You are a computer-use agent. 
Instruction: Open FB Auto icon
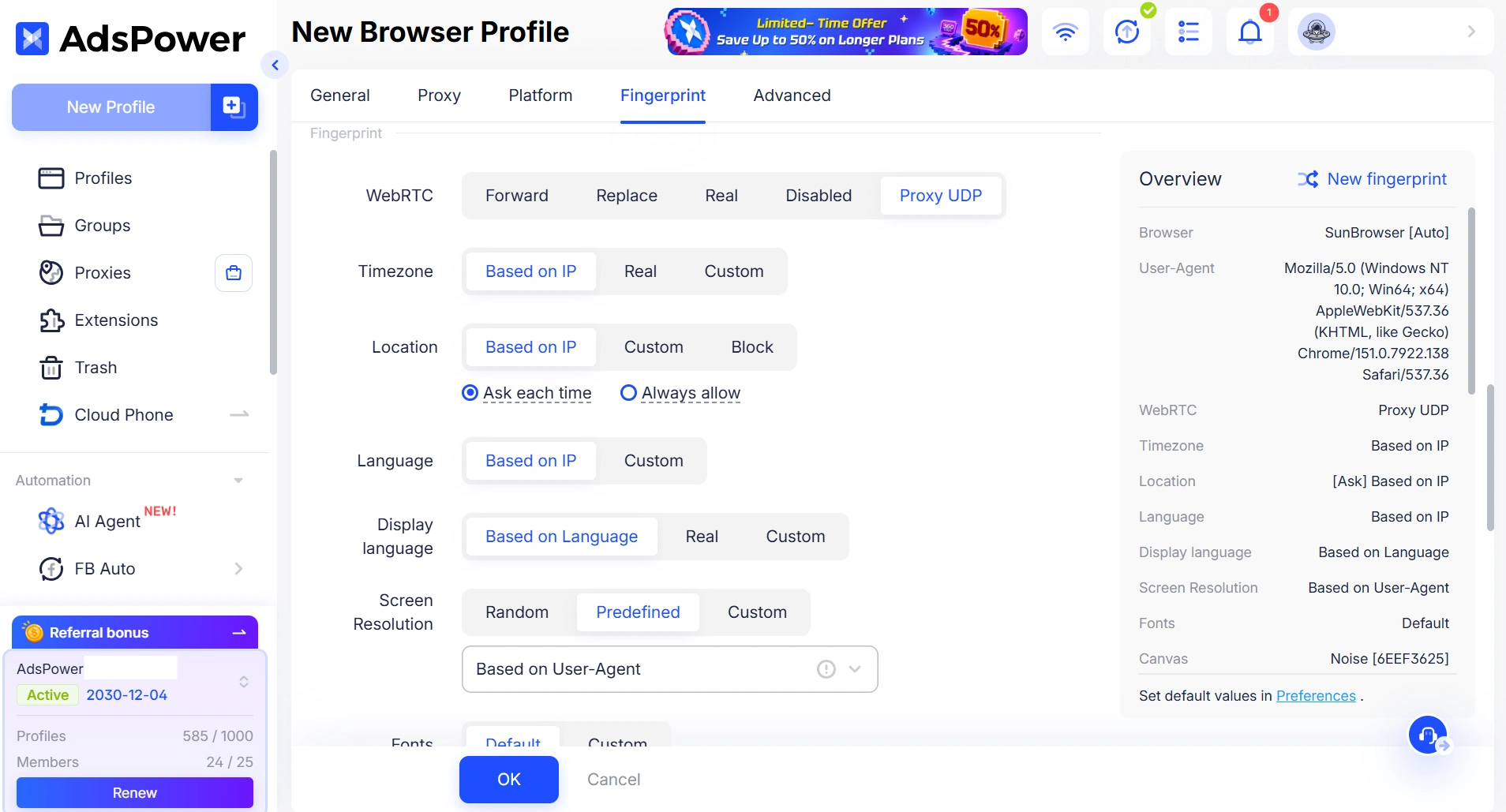point(51,569)
